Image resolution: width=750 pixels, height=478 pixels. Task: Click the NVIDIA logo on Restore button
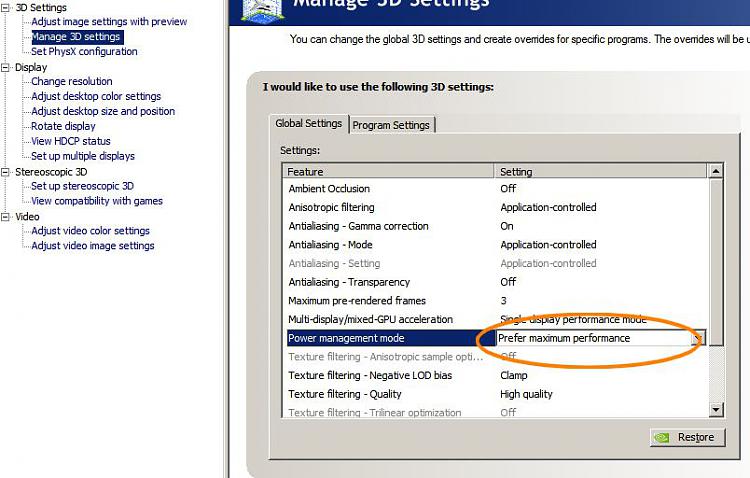tap(662, 437)
